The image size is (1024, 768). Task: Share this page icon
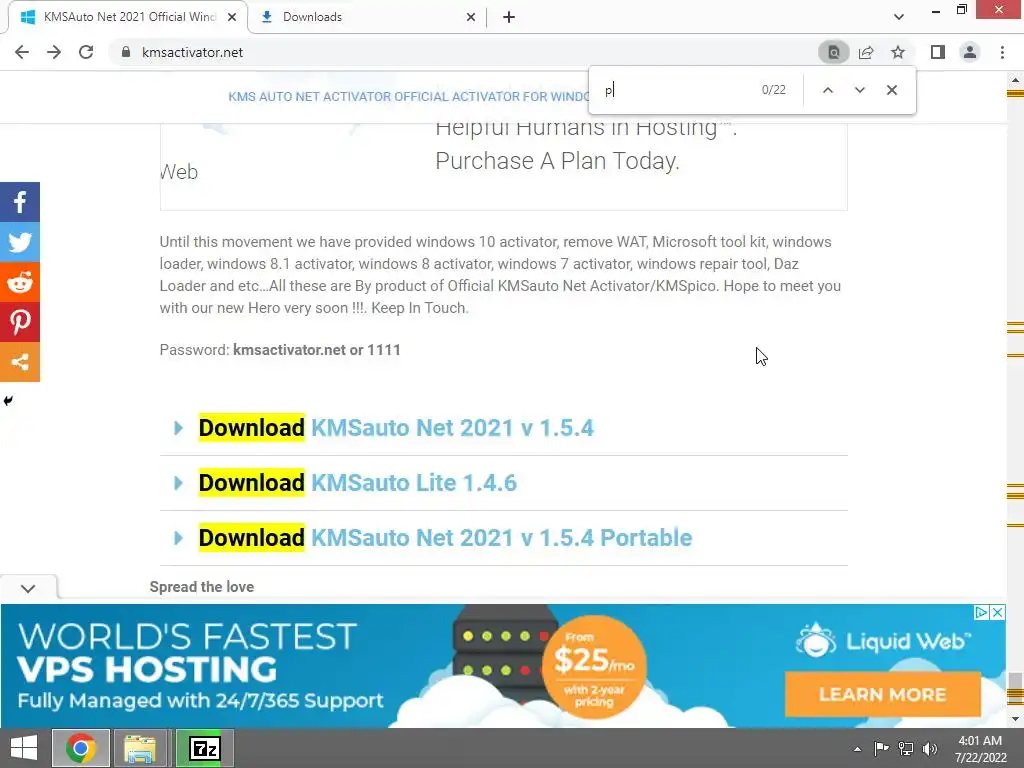pos(866,52)
